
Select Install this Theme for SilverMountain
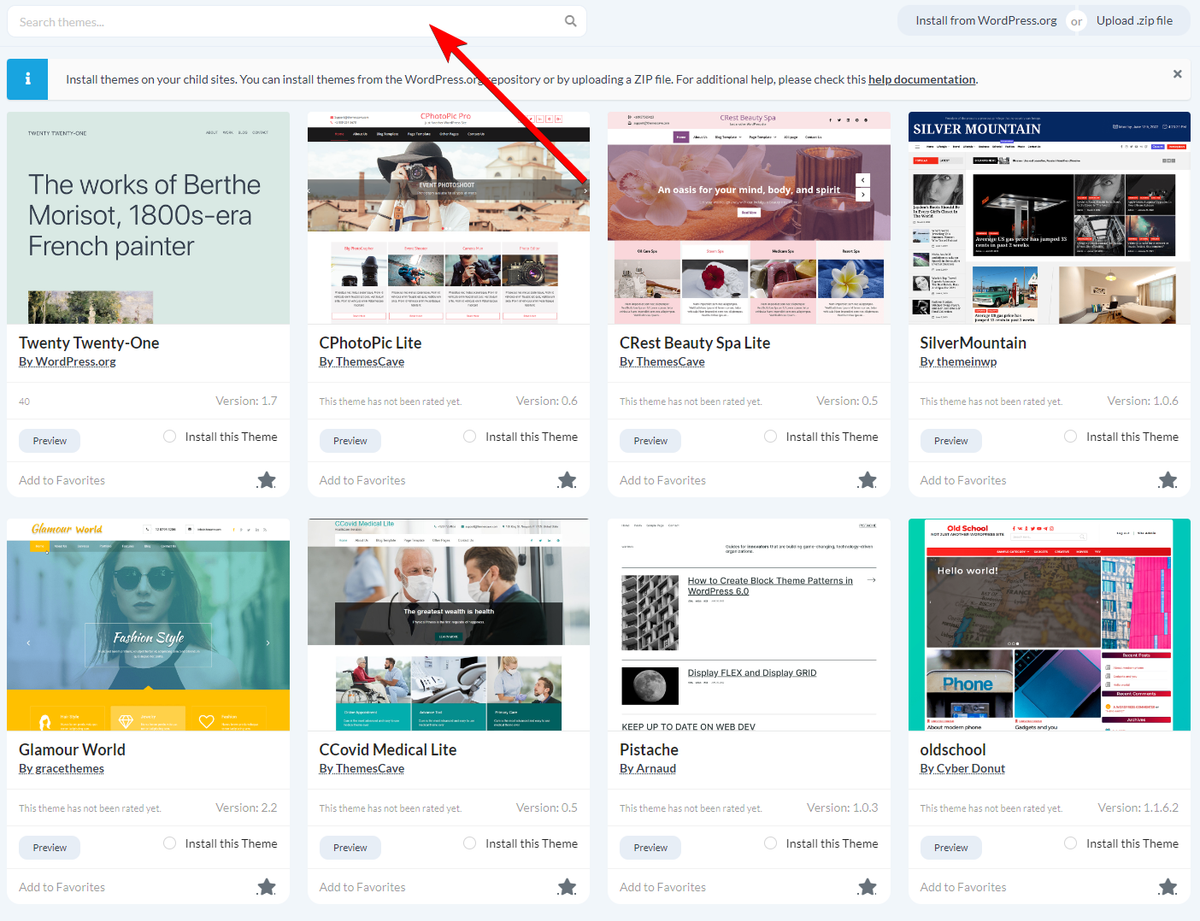[x=1069, y=436]
